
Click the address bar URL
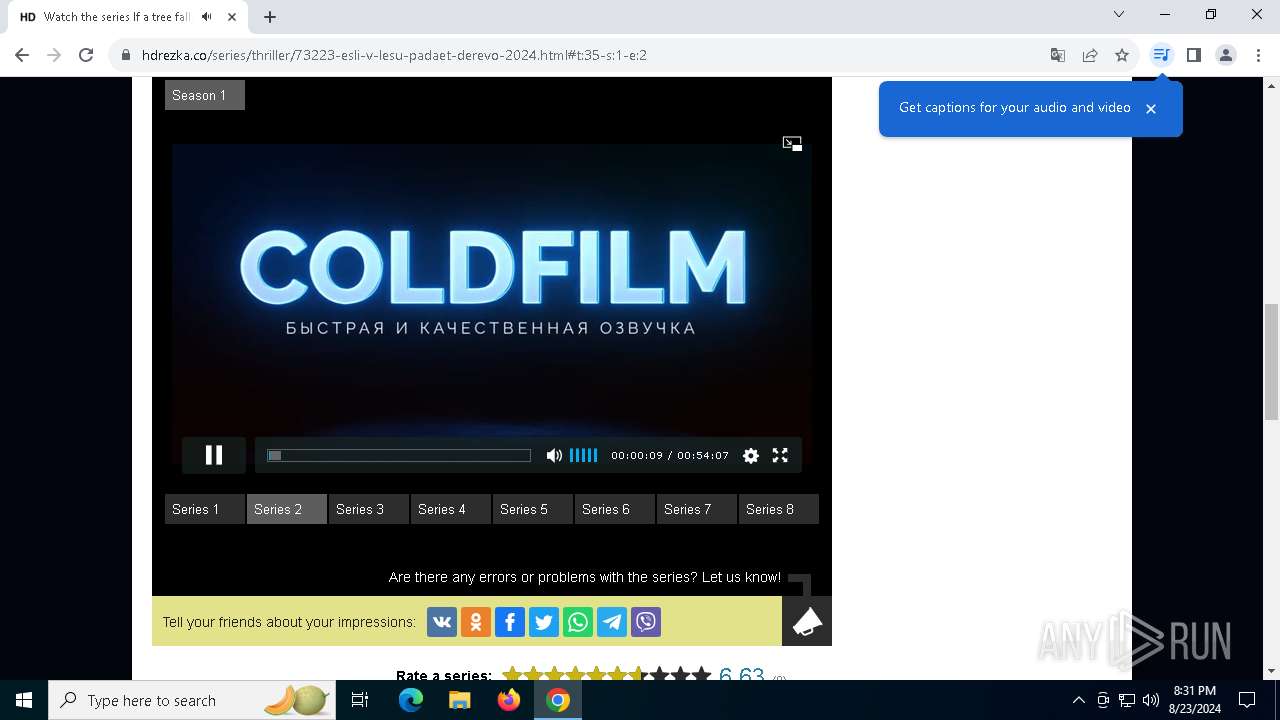pos(394,55)
